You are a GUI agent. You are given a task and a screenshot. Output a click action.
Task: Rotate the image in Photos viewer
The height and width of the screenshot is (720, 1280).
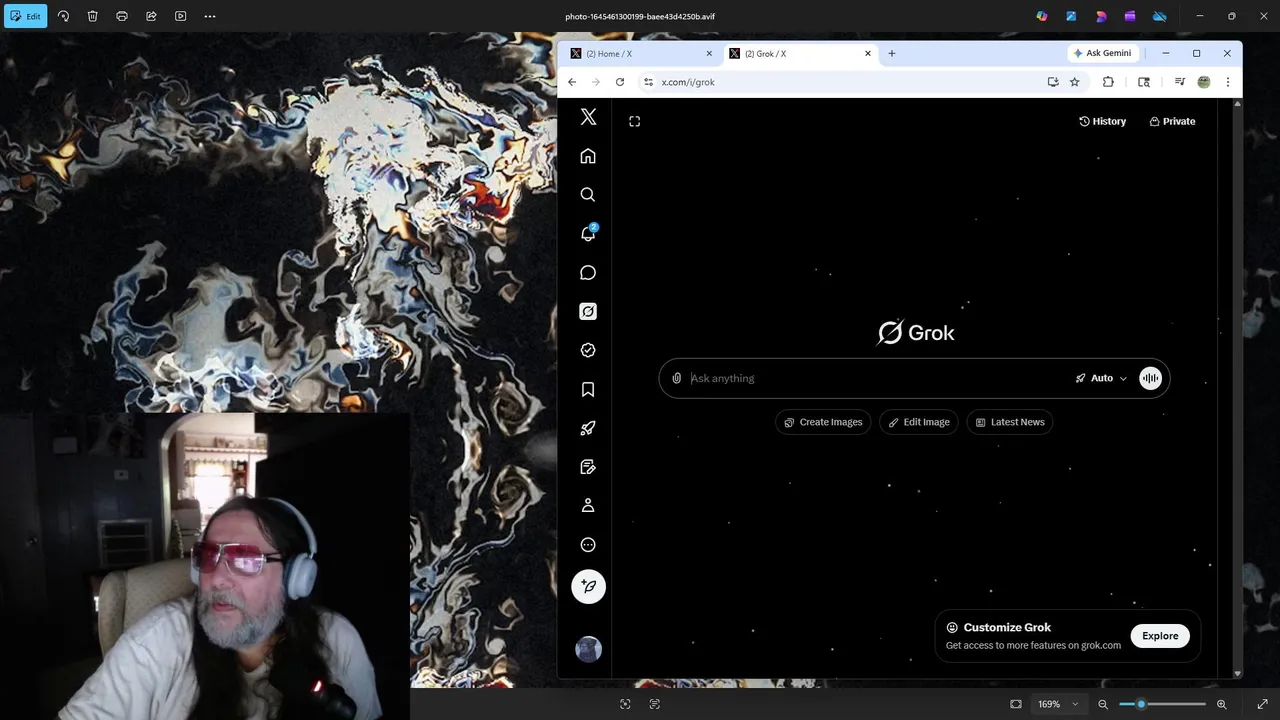(x=63, y=16)
